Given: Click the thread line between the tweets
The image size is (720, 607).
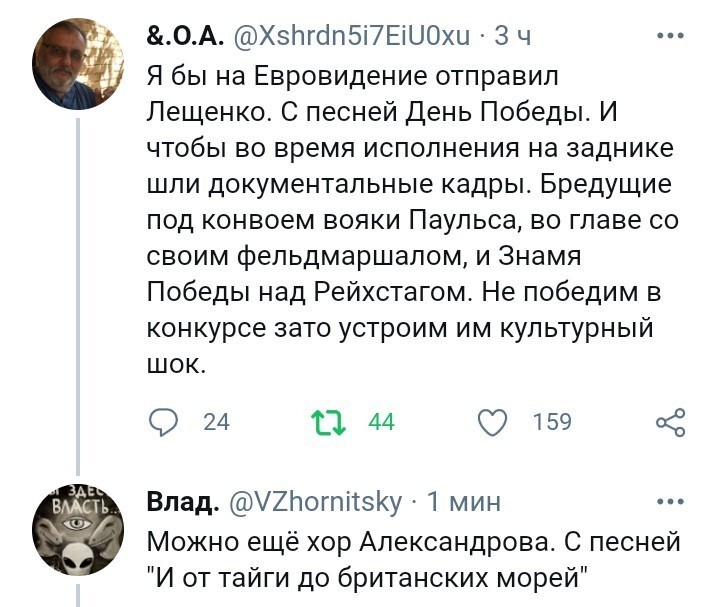Looking at the screenshot, I should [x=78, y=297].
